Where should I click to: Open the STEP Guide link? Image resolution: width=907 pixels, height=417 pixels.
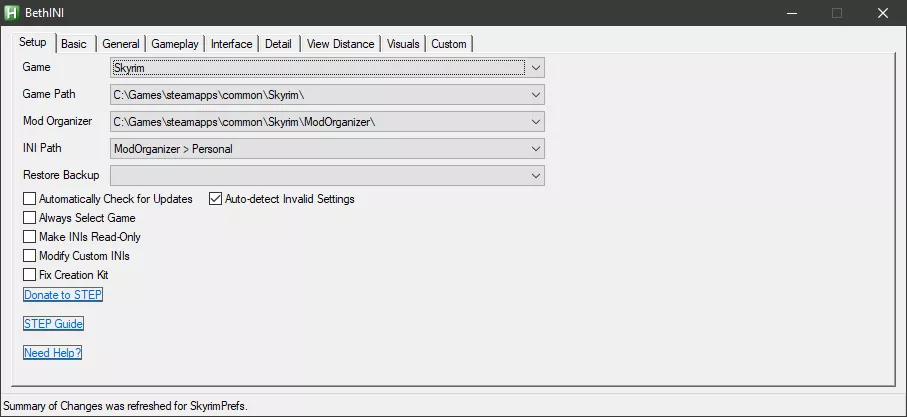[53, 324]
